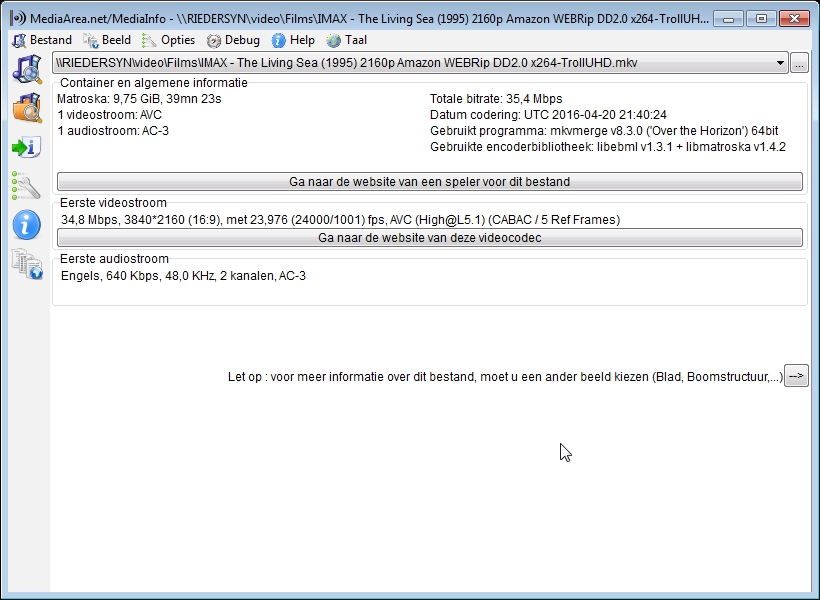Open the Bestand menu
The height and width of the screenshot is (600, 820).
[x=42, y=40]
